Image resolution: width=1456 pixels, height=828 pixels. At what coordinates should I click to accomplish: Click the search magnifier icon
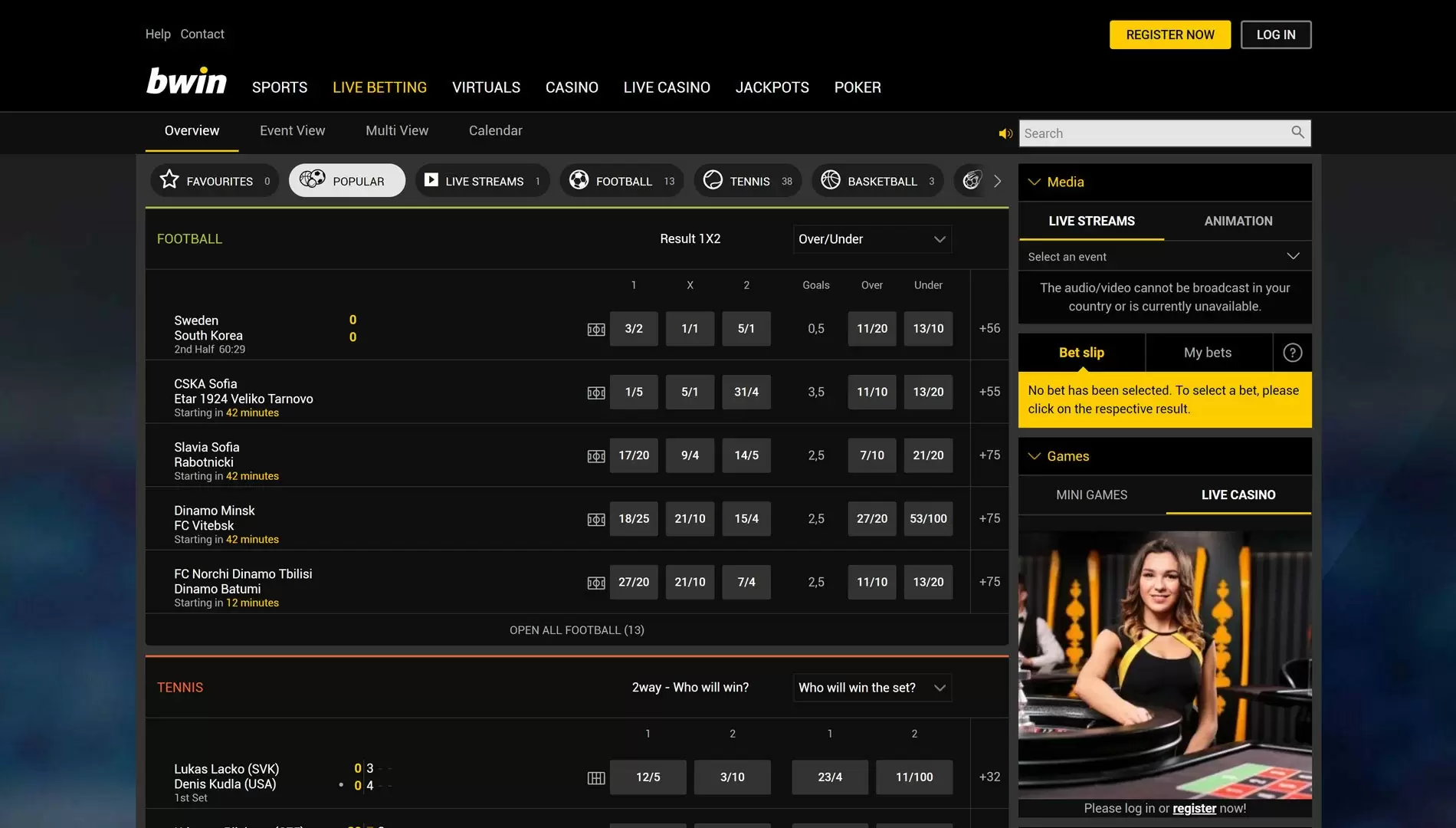pyautogui.click(x=1297, y=133)
